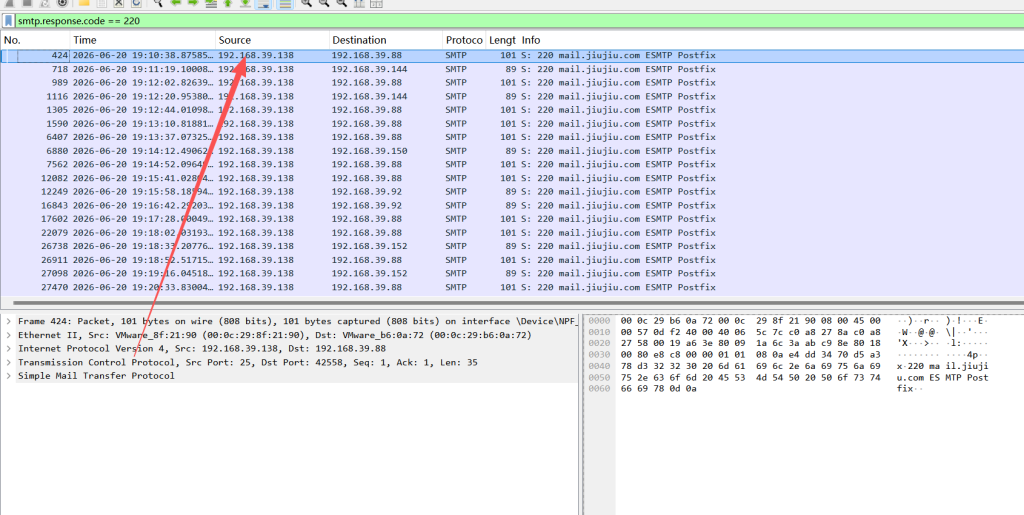The height and width of the screenshot is (515, 1024).
Task: Select packet number 12082 row
Action: [512, 178]
